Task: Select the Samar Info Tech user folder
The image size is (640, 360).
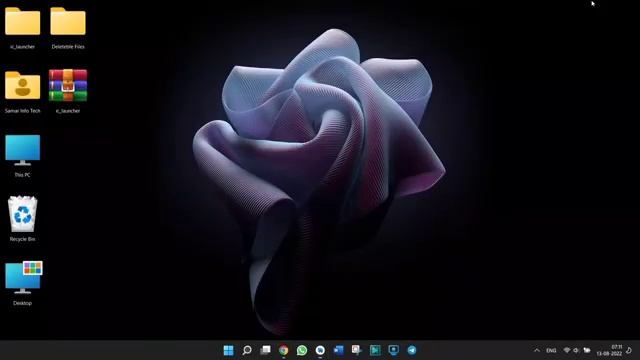Action: click(22, 85)
